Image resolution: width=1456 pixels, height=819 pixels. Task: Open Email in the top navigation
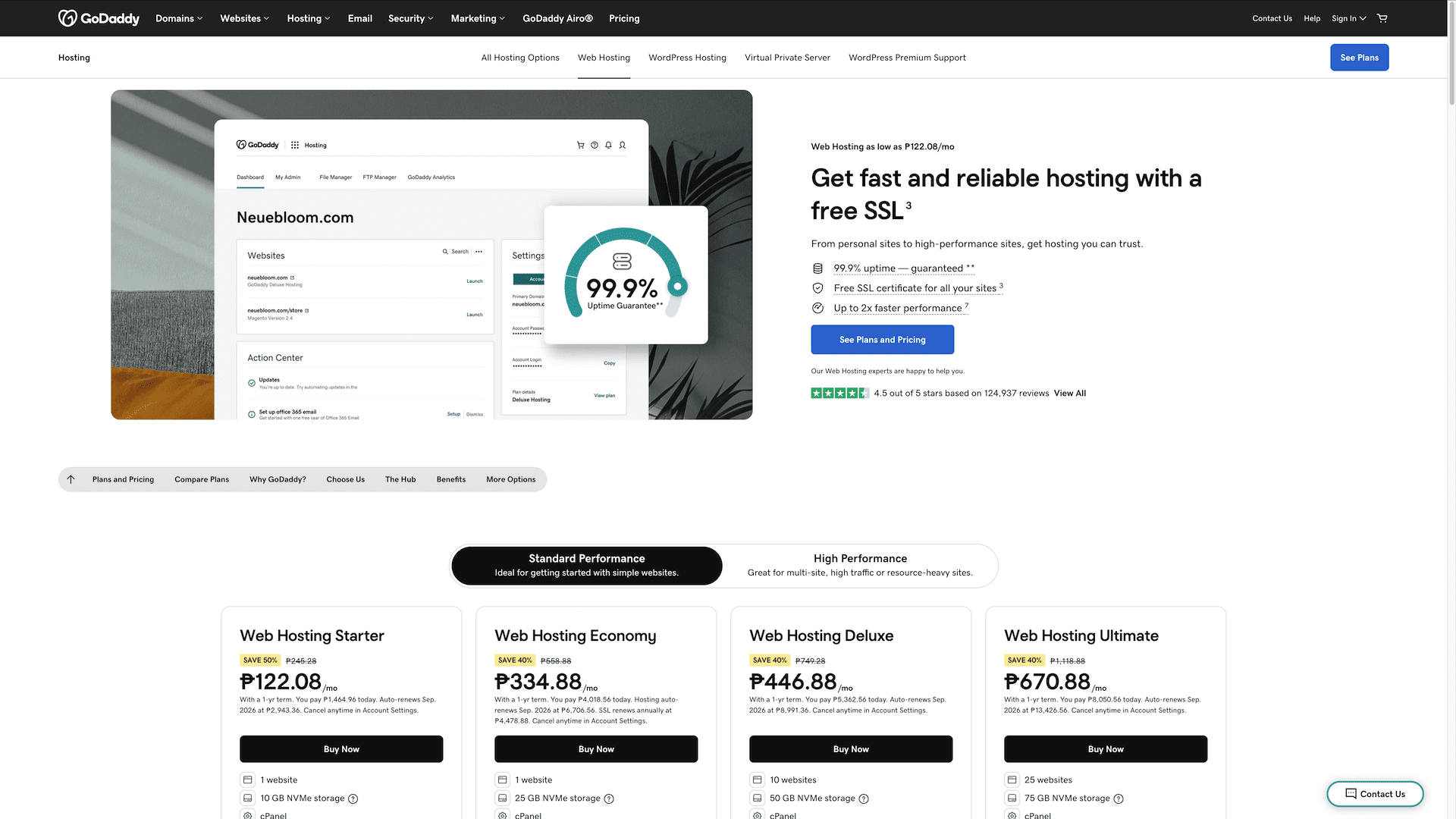click(359, 18)
